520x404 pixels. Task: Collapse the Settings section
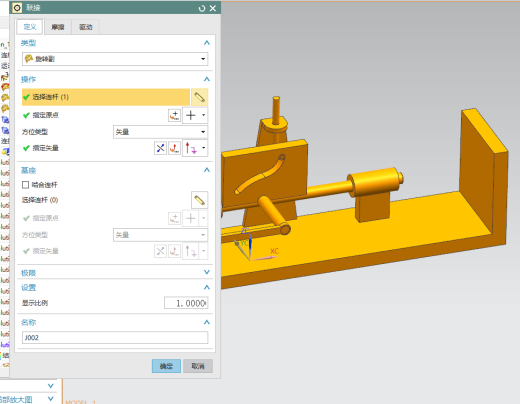(x=207, y=287)
